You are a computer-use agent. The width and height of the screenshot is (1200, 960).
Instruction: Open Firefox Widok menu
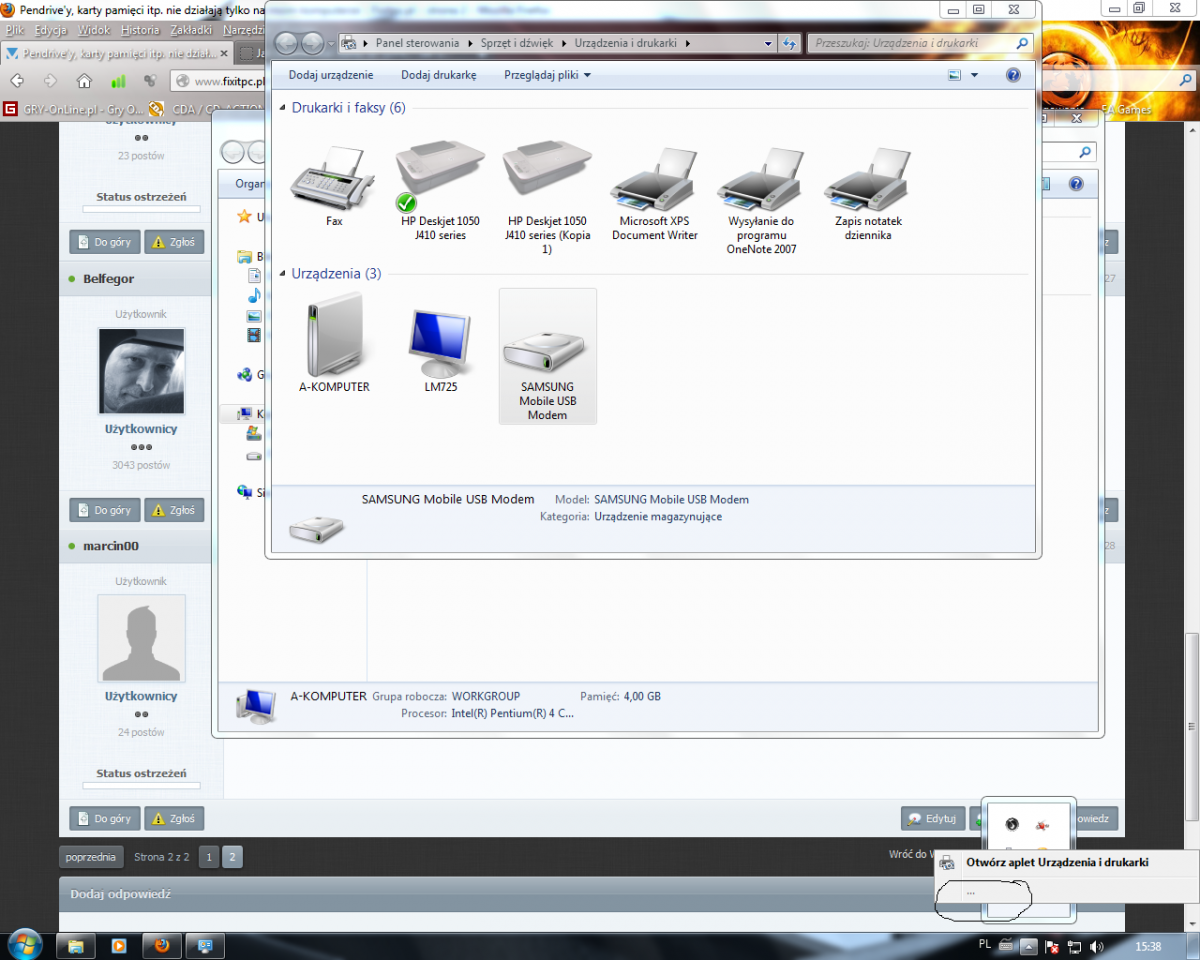[94, 30]
